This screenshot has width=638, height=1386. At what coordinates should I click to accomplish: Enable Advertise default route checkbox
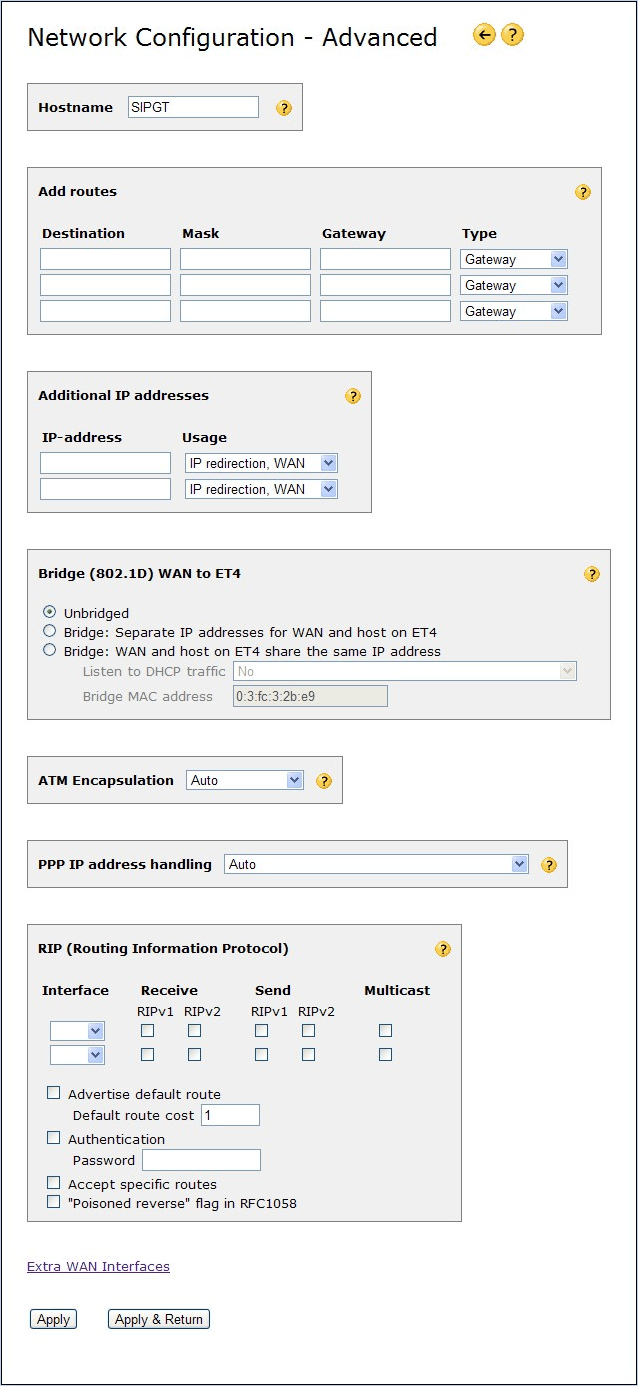54,1093
